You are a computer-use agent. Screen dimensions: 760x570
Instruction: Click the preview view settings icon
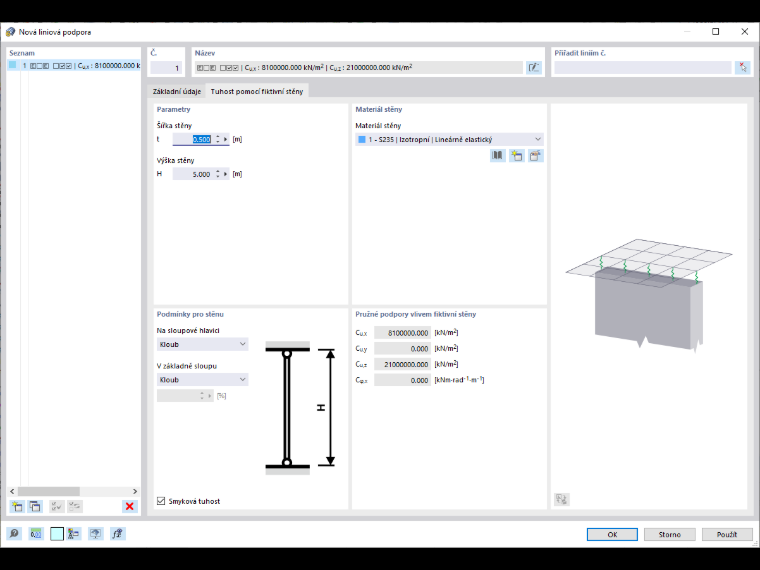click(x=562, y=499)
